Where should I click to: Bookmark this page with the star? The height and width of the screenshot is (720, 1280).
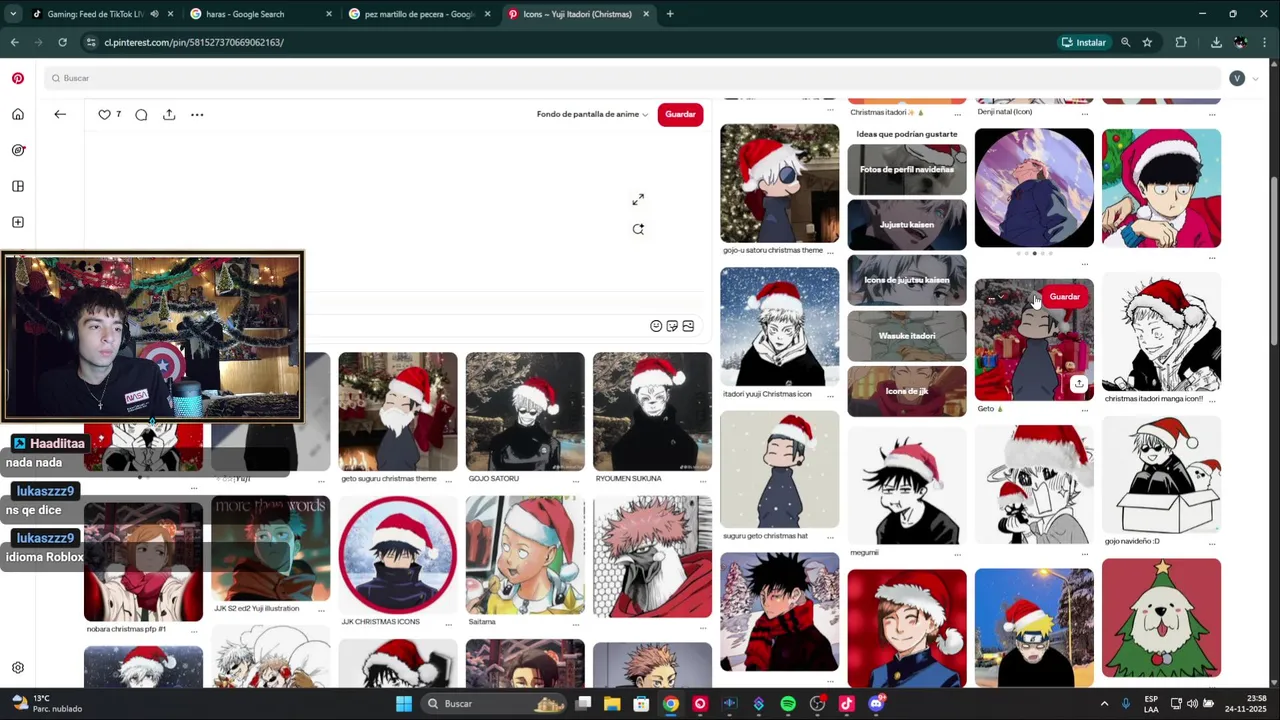click(1147, 42)
